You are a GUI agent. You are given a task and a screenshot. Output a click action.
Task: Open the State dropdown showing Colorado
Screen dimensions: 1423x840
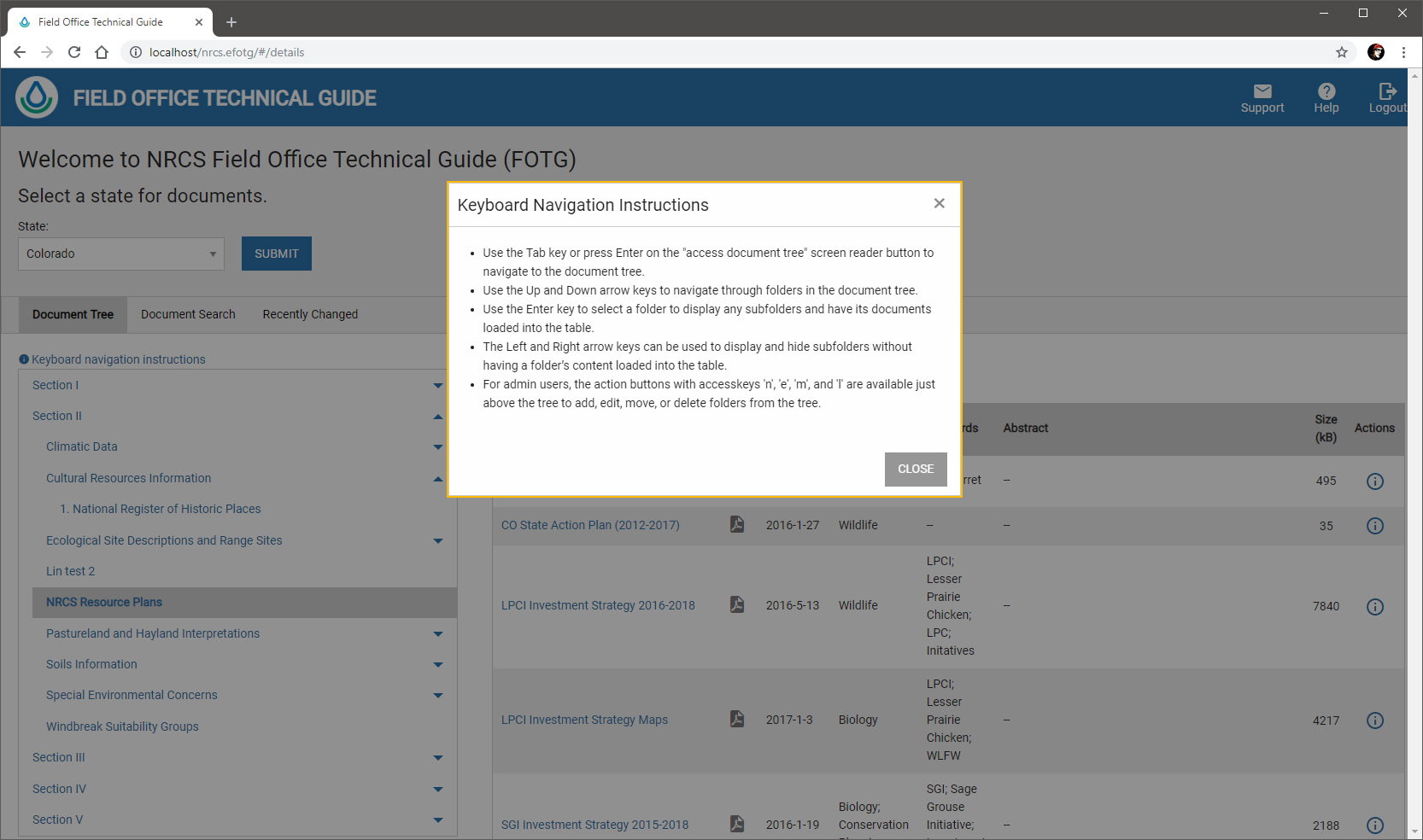click(x=121, y=254)
